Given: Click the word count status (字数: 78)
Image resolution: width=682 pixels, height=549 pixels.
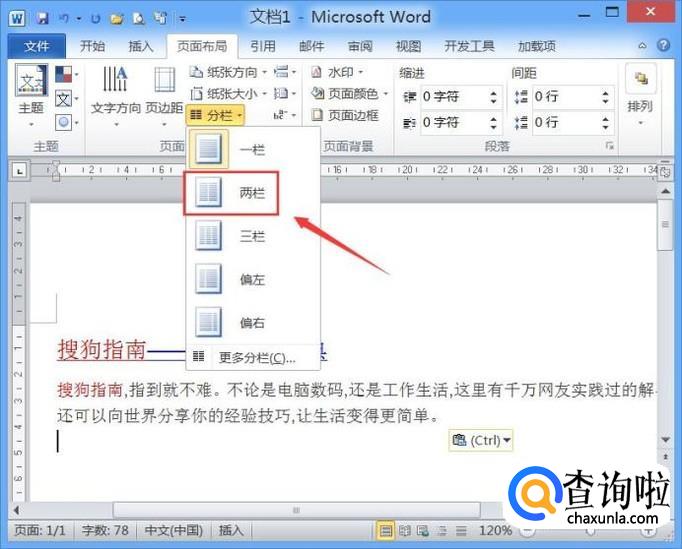Looking at the screenshot, I should click(x=105, y=531).
